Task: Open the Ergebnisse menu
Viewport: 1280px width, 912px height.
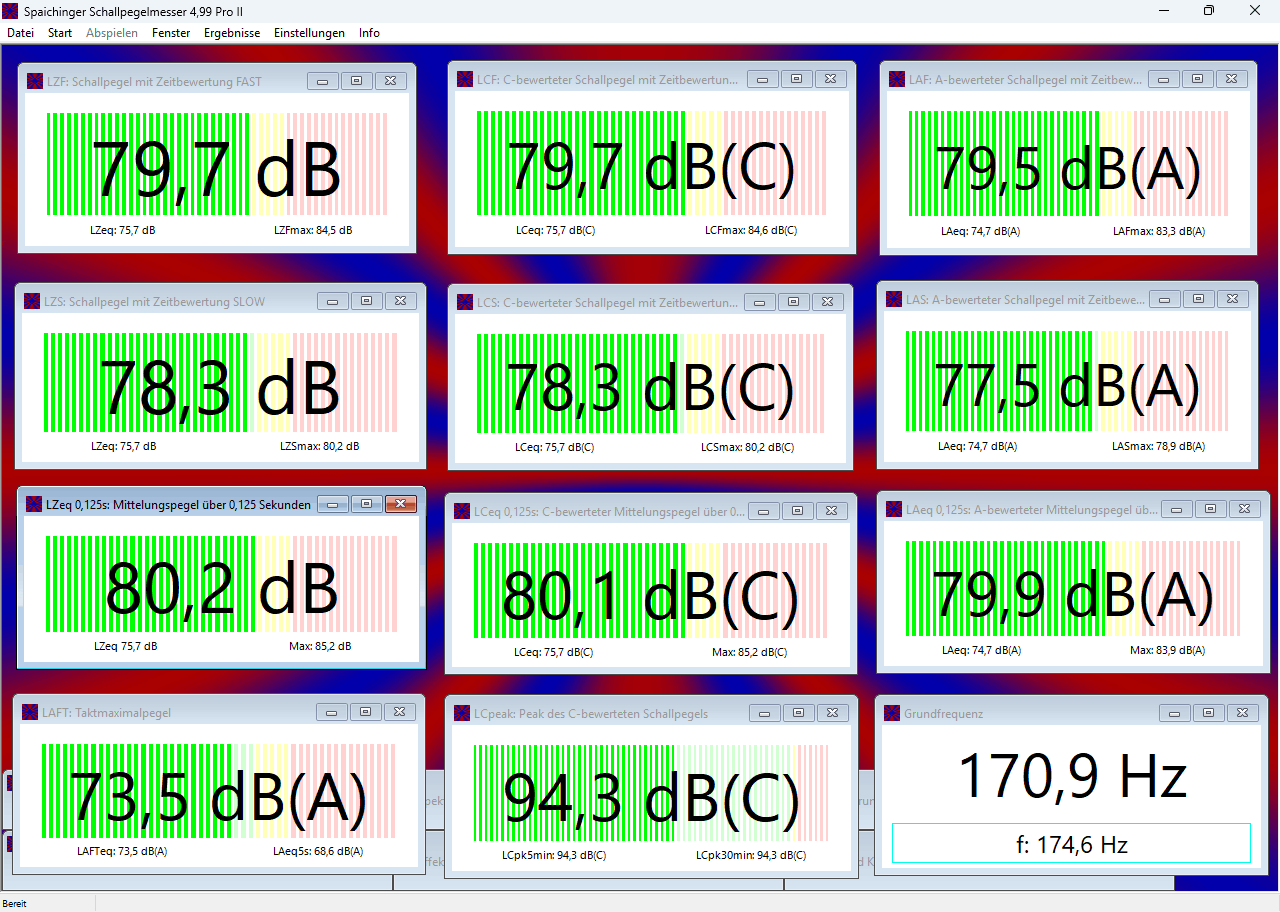Action: coord(232,33)
